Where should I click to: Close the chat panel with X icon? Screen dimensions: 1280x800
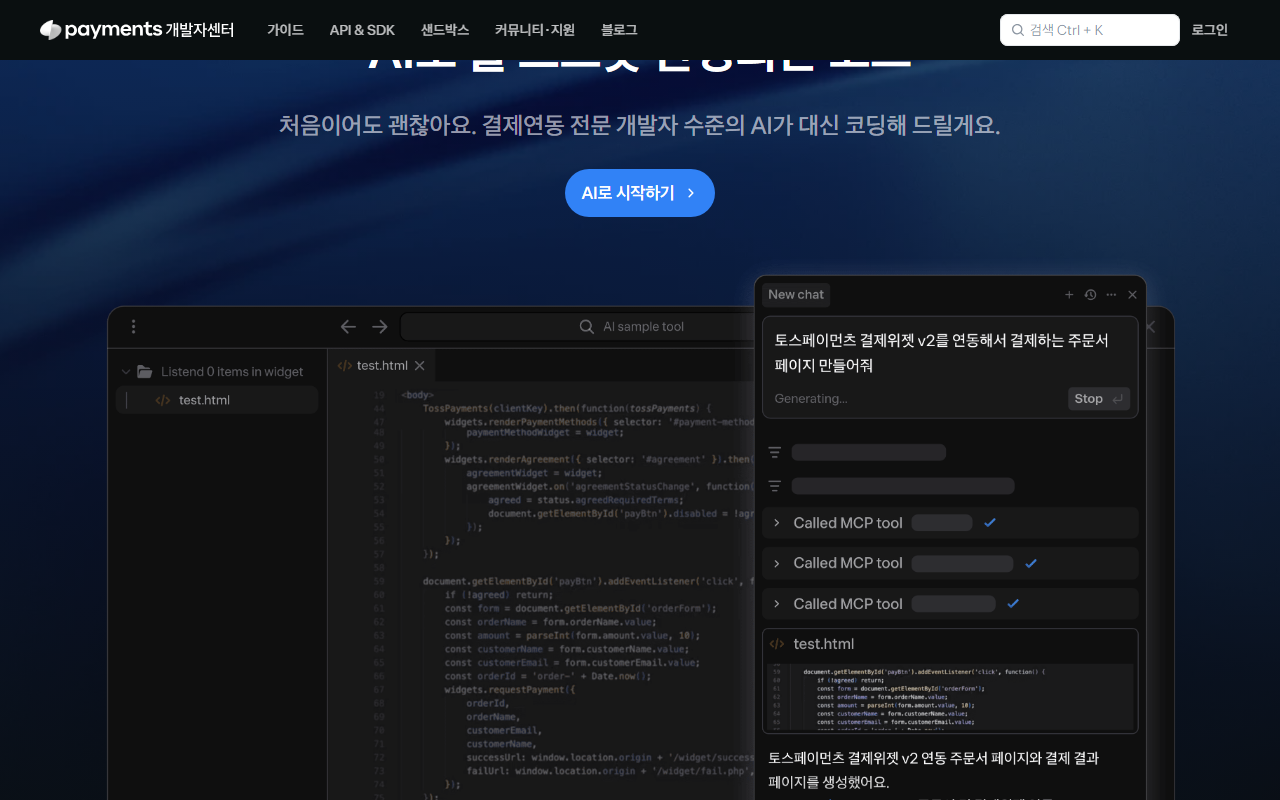1132,295
